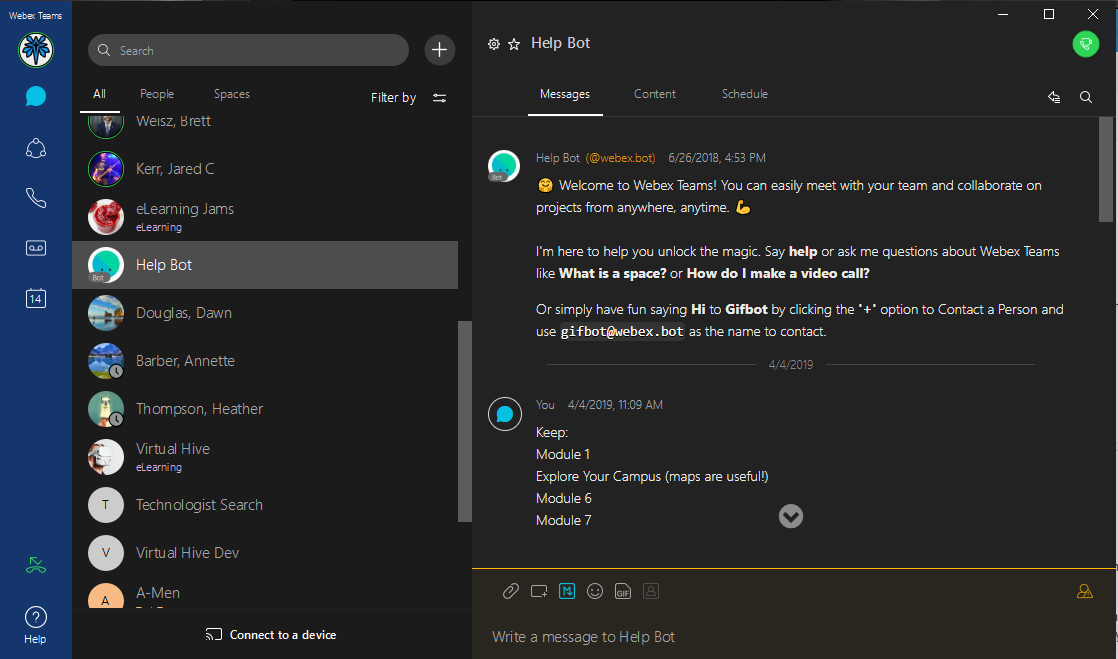Open the GIF picker icon
Image resolution: width=1118 pixels, height=659 pixels.
pyautogui.click(x=623, y=591)
